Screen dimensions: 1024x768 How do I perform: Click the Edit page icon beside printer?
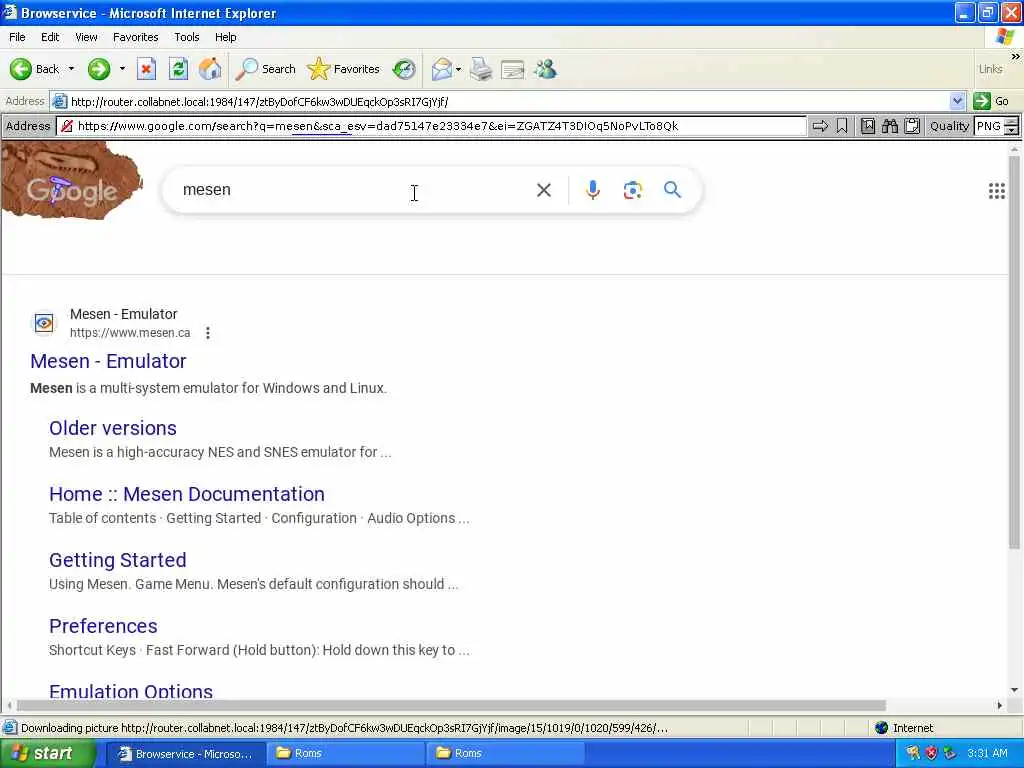[513, 69]
